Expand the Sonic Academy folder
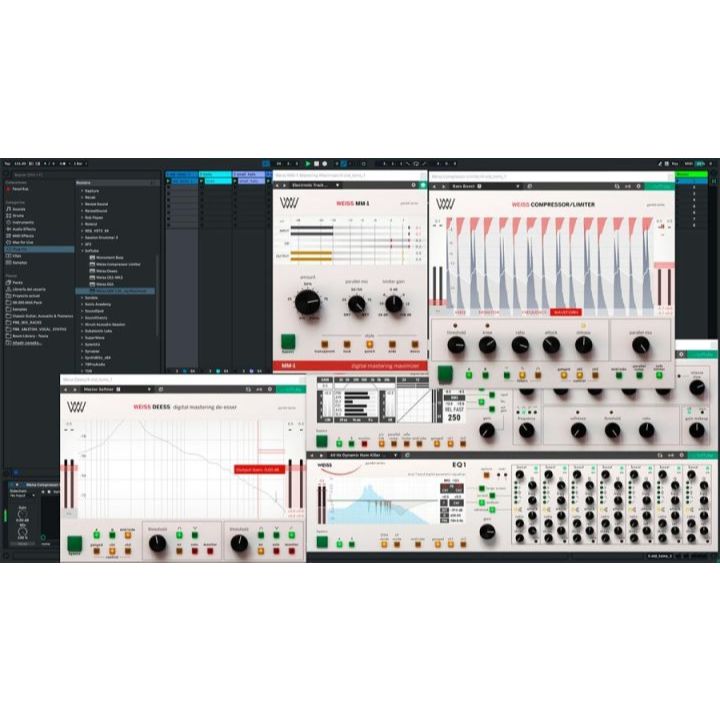This screenshot has width=720, height=720. point(83,304)
